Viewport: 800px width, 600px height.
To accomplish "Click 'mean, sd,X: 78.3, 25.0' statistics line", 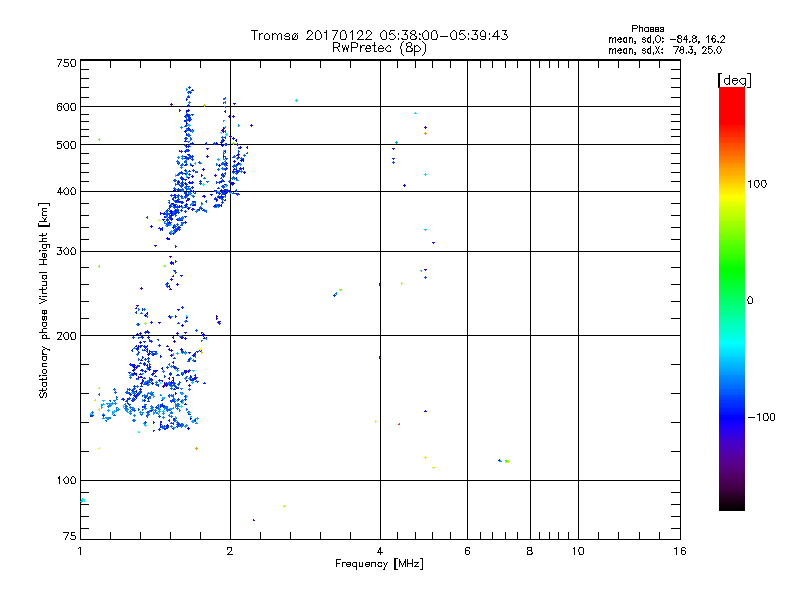I will click(x=665, y=50).
